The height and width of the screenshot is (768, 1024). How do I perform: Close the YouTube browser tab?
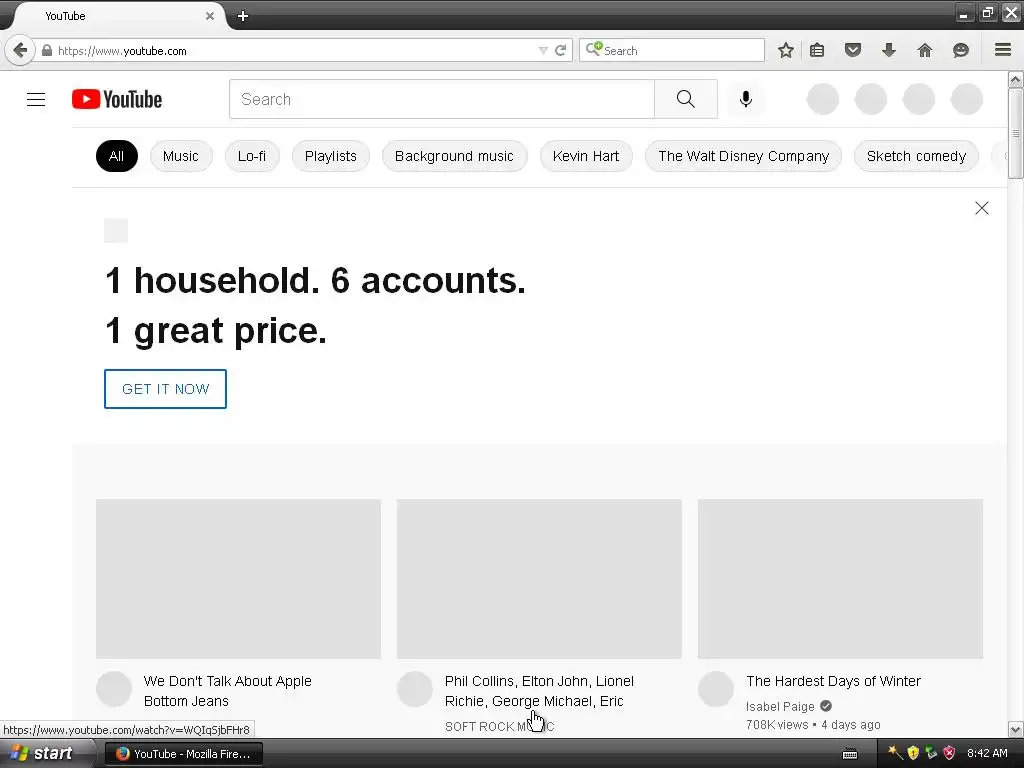(210, 16)
